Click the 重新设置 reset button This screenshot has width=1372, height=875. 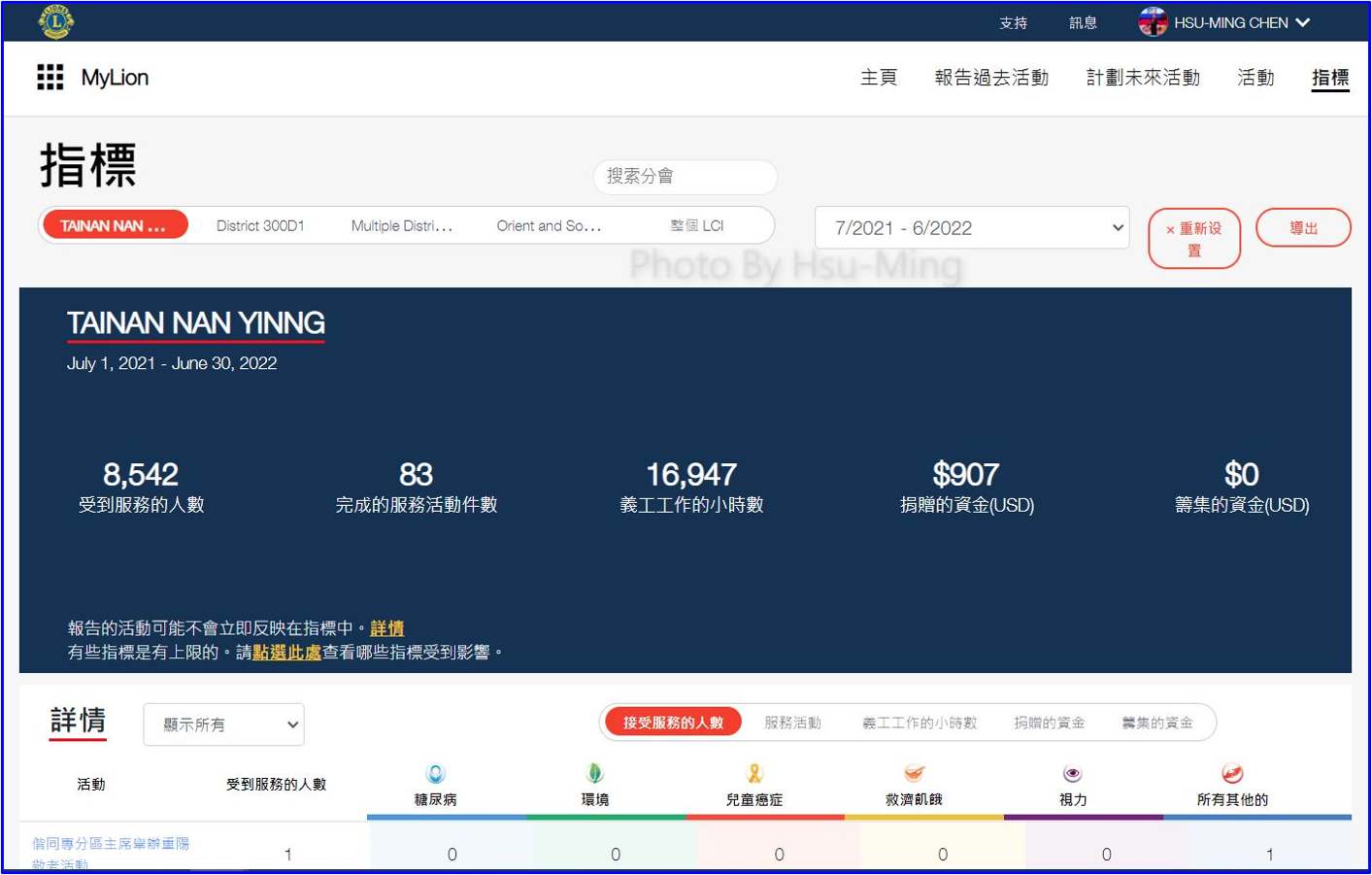point(1193,239)
